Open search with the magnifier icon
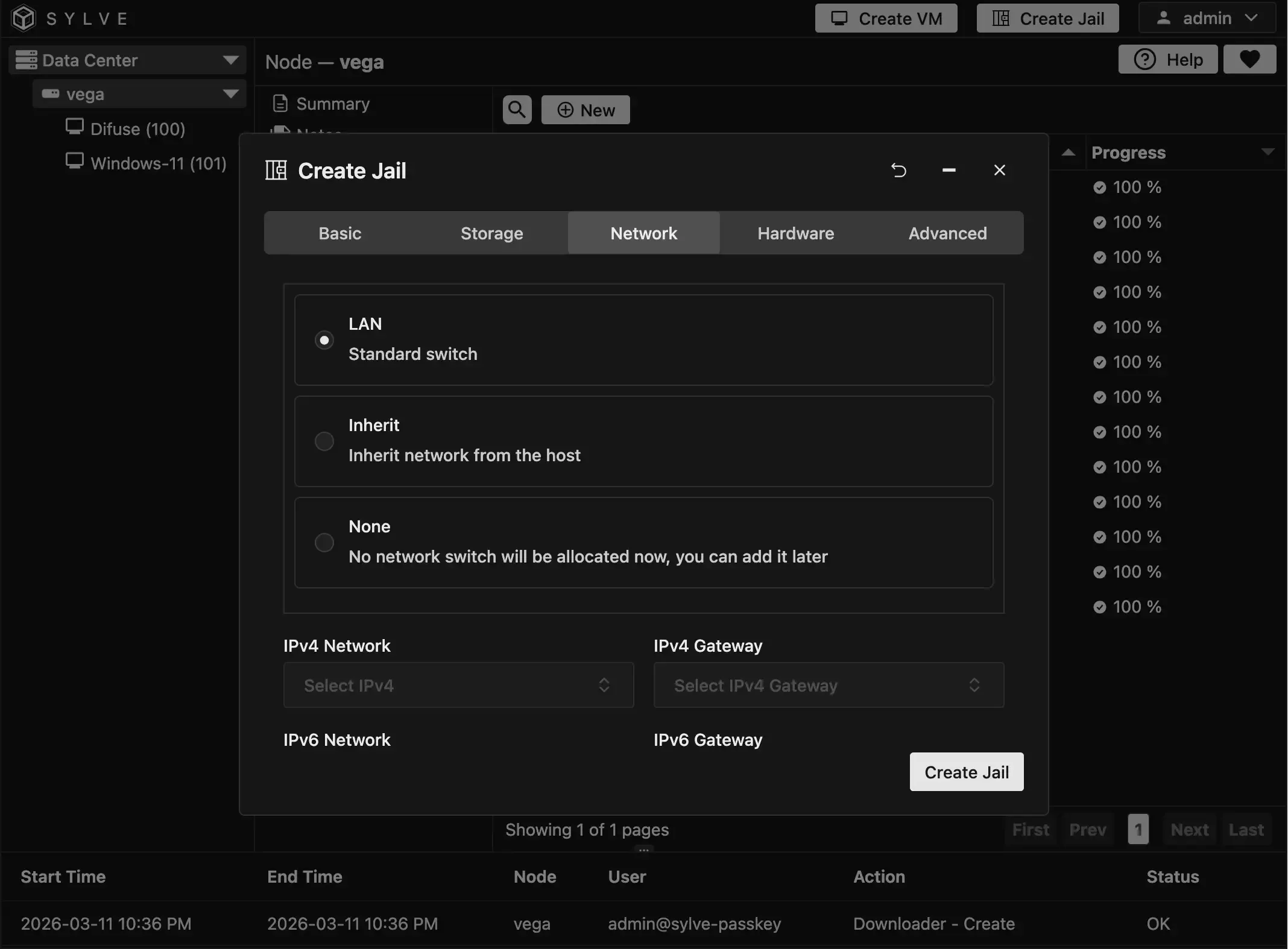 pyautogui.click(x=516, y=109)
